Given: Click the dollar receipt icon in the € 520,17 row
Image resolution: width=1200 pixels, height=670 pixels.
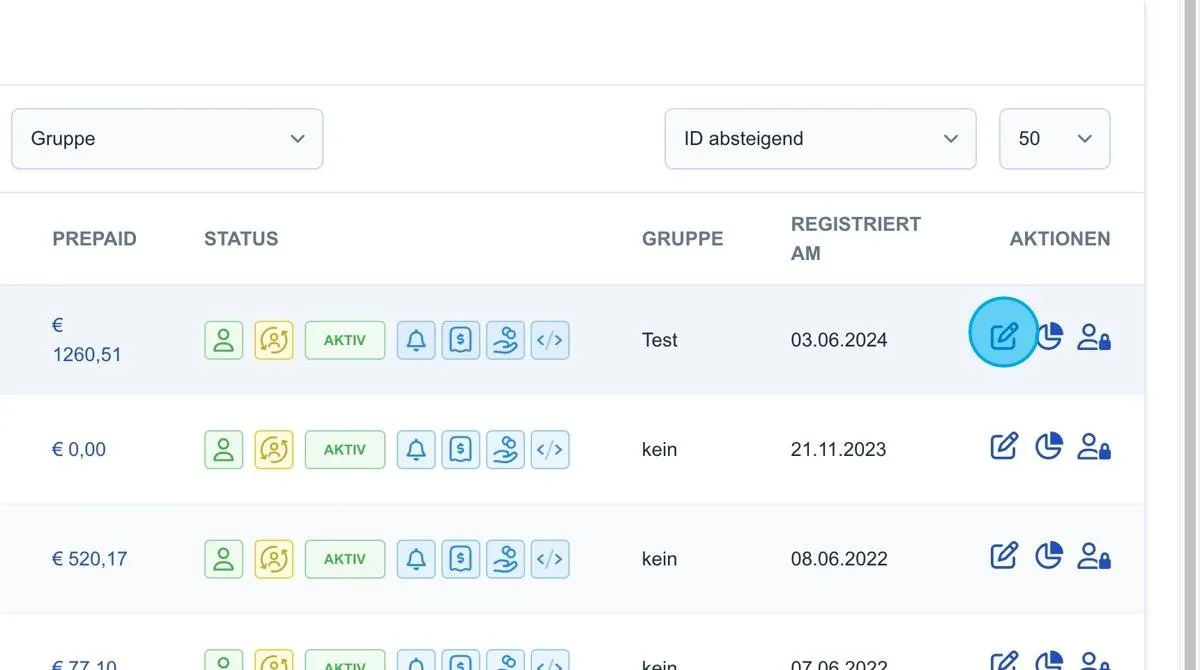Looking at the screenshot, I should coord(461,559).
